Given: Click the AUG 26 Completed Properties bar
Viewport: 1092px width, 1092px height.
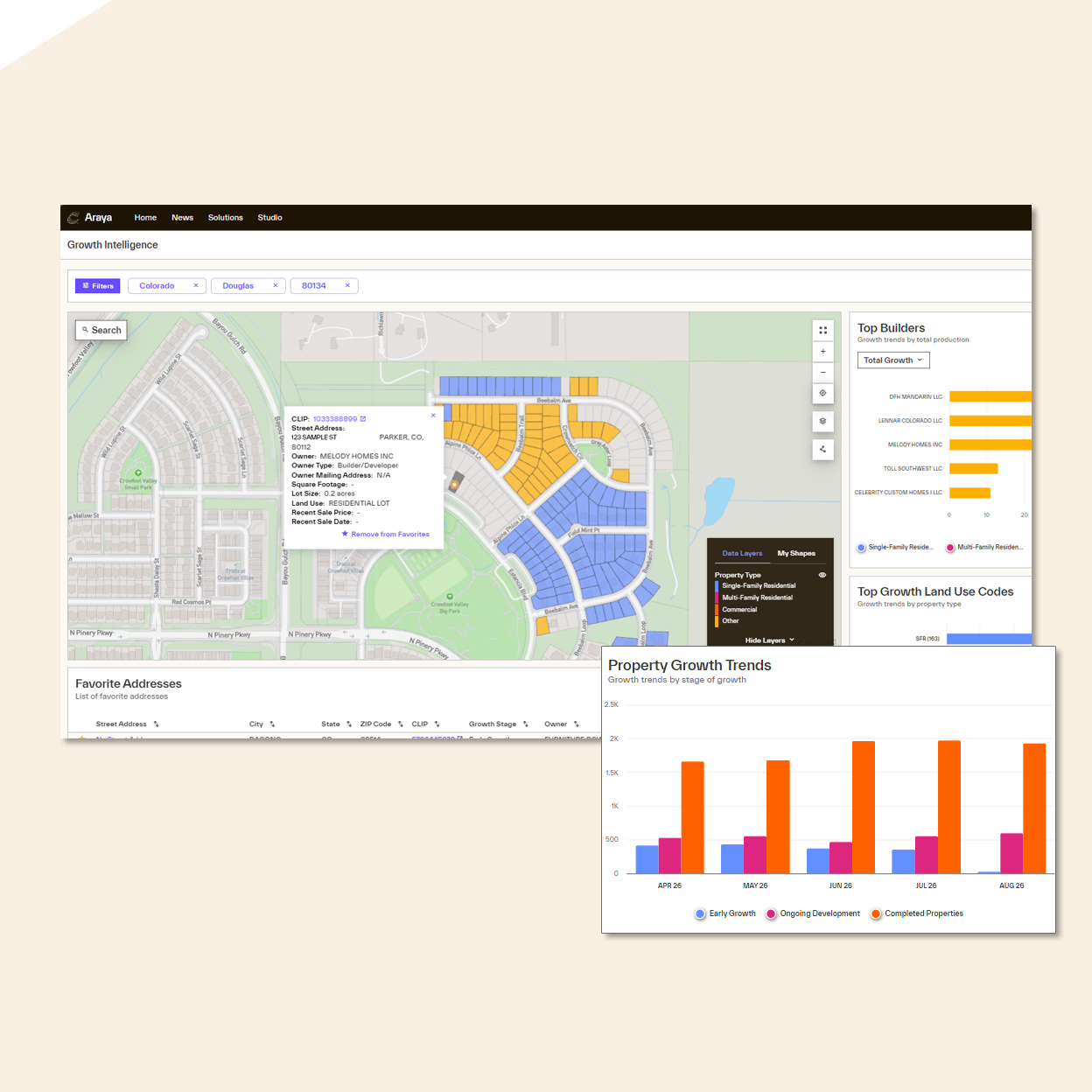Looking at the screenshot, I should coord(1034,808).
